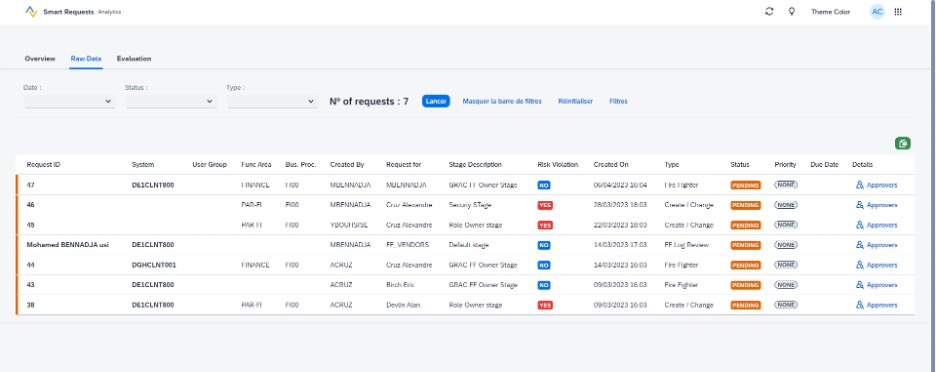The image size is (936, 372).
Task: Open the Type filter dropdown
Action: (272, 102)
